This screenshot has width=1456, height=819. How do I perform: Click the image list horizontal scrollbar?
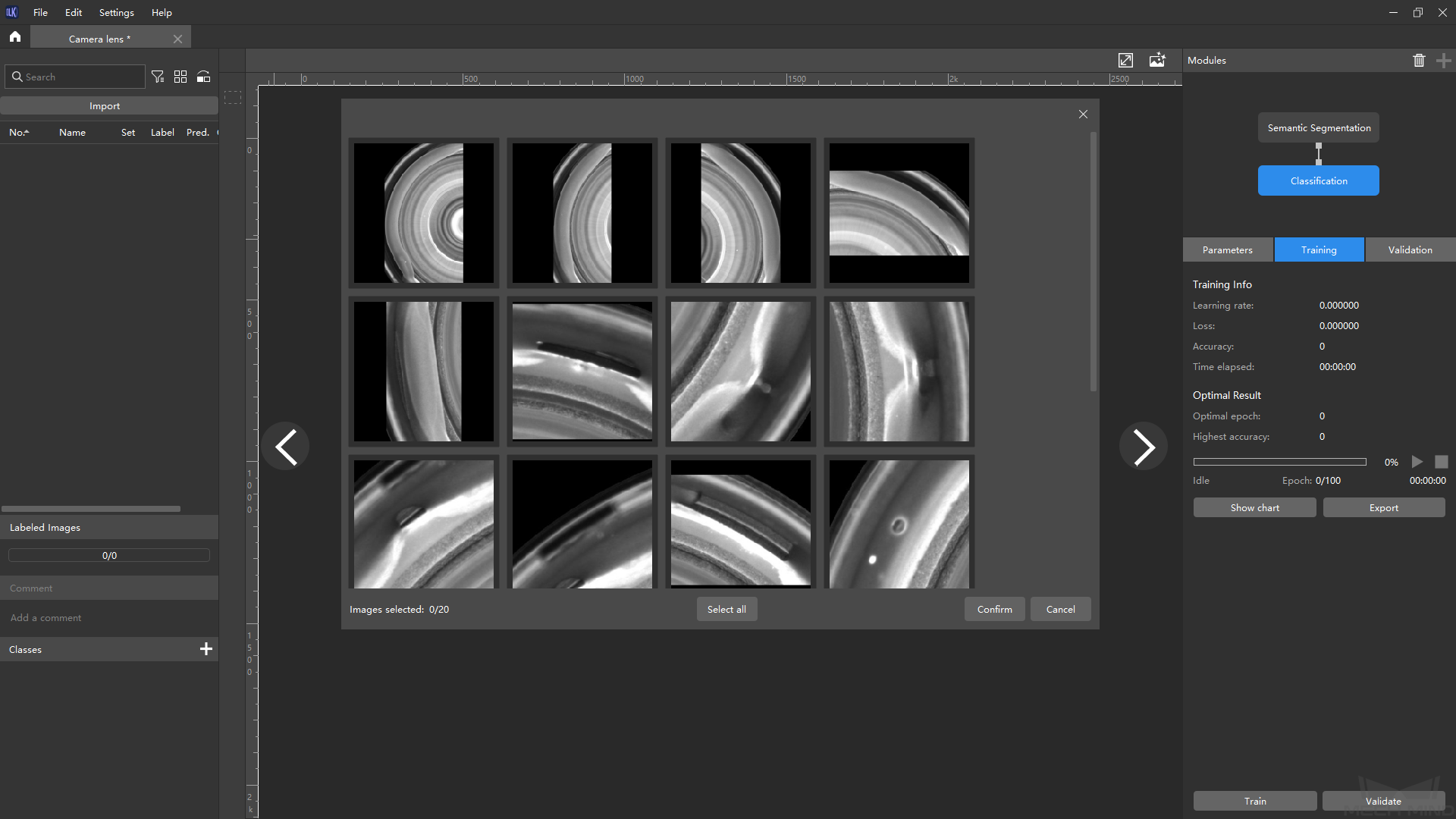click(91, 509)
